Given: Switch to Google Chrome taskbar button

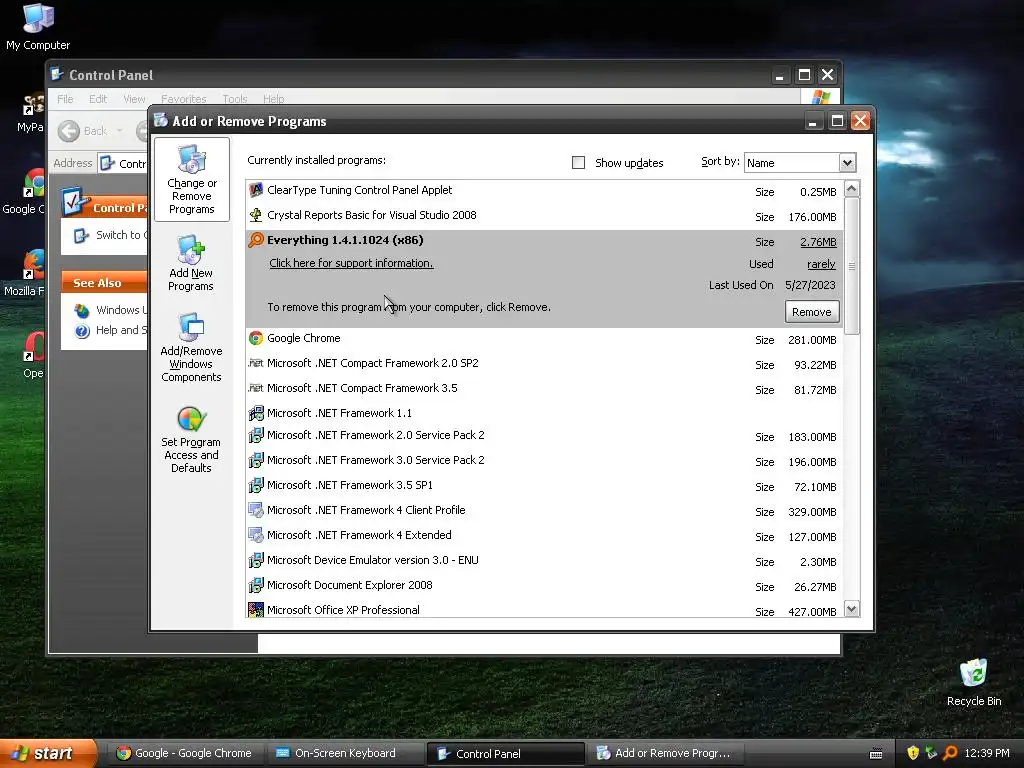Looking at the screenshot, I should point(184,754).
